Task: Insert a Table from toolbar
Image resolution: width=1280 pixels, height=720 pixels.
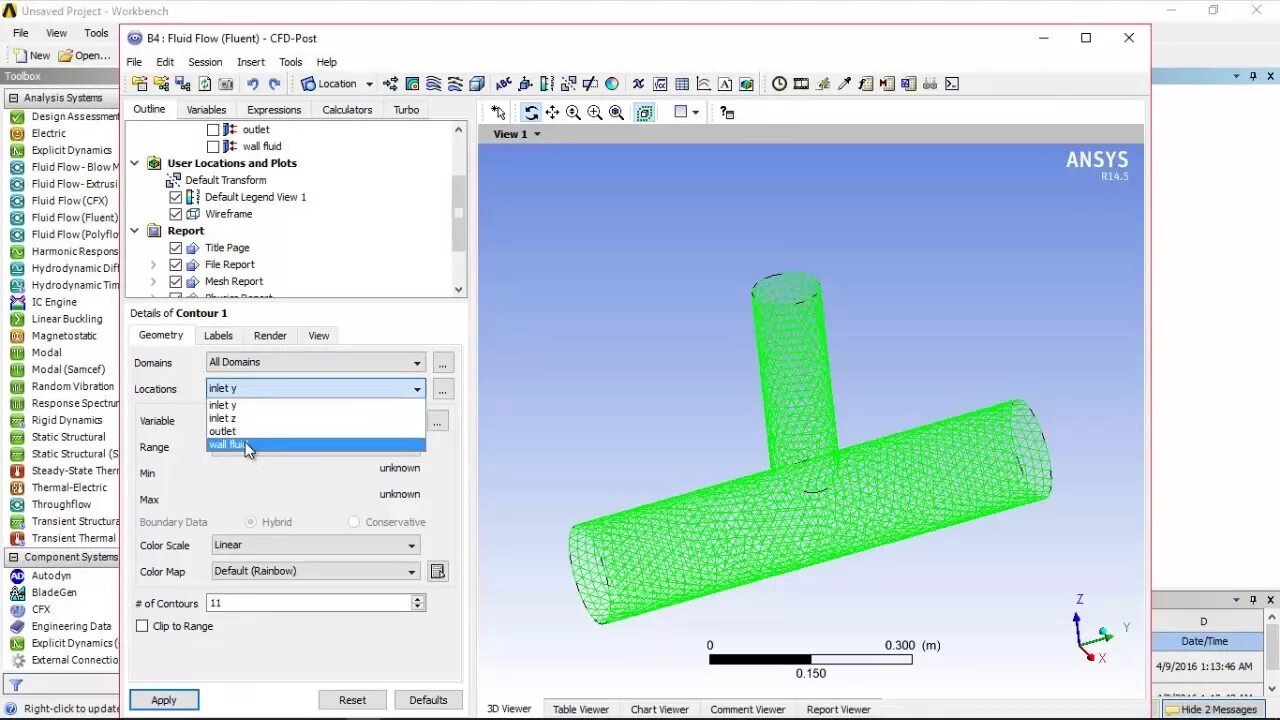Action: [681, 84]
